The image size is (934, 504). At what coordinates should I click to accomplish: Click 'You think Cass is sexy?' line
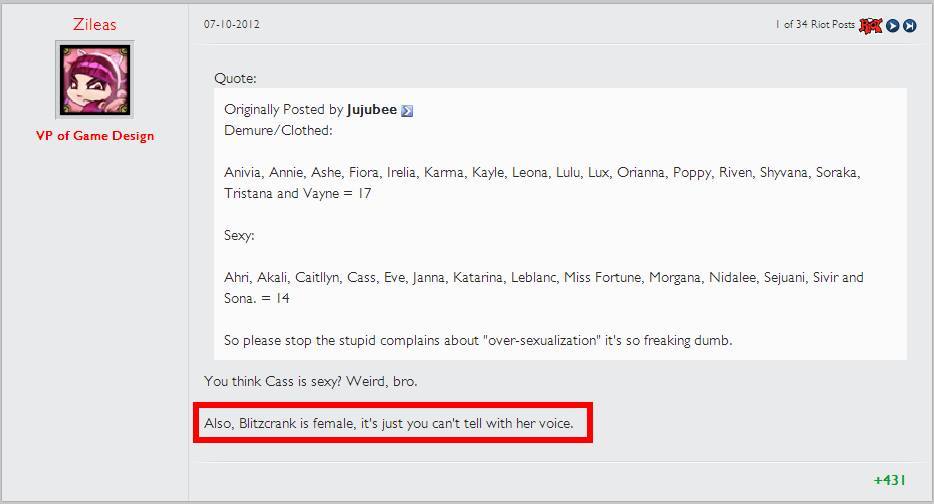pyautogui.click(x=310, y=381)
